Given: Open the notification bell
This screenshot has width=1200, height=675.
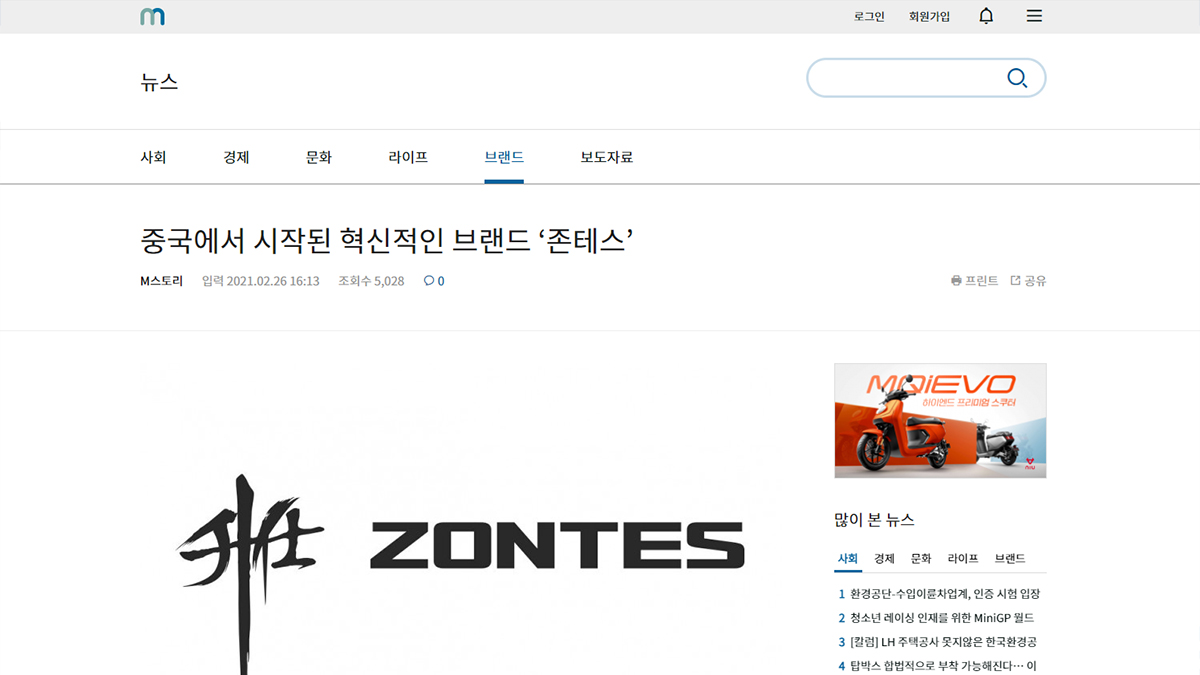Looking at the screenshot, I should (x=986, y=16).
